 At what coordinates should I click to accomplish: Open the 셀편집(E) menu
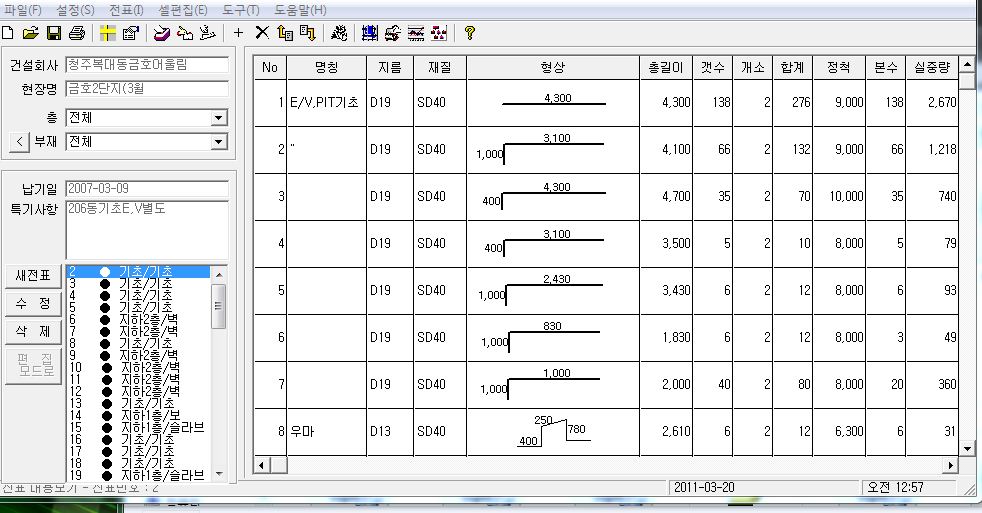(x=182, y=10)
